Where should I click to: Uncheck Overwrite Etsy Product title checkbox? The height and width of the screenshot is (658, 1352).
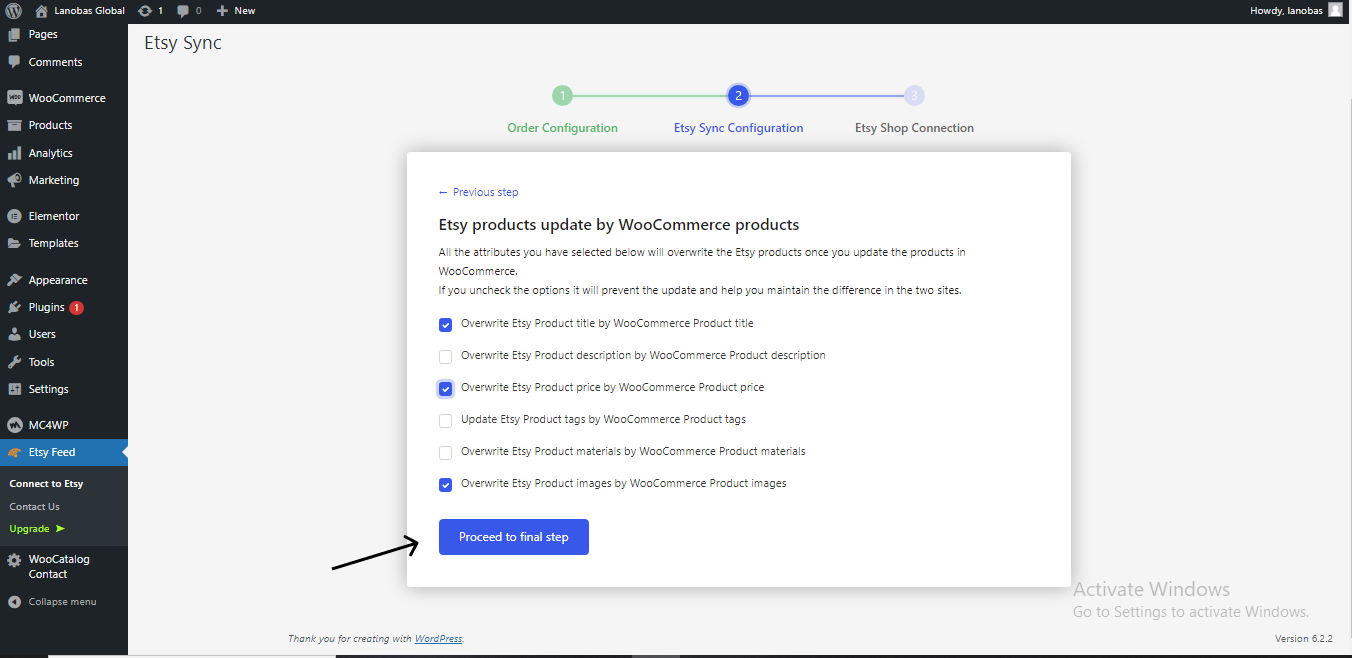point(446,325)
